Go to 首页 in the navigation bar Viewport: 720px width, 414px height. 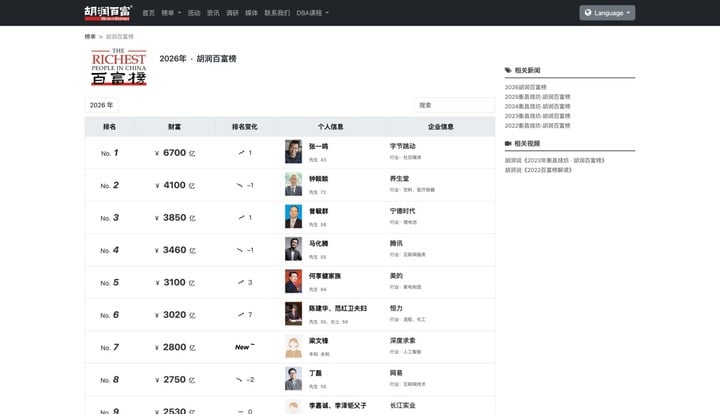pyautogui.click(x=148, y=13)
